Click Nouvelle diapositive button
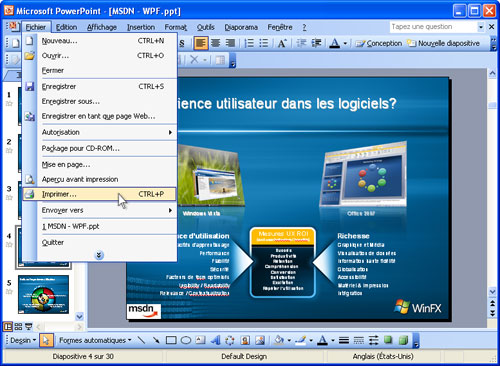 444,43
